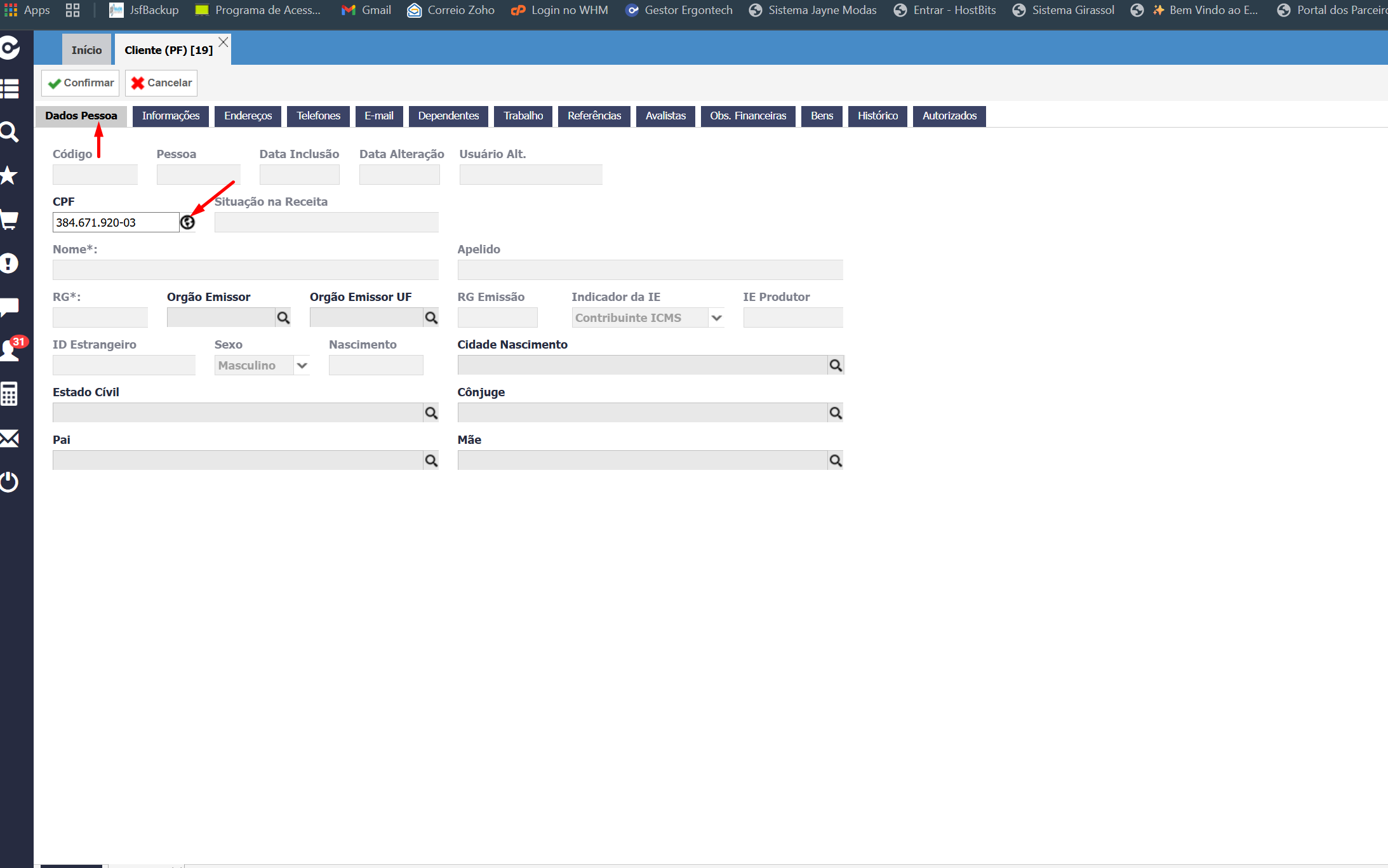This screenshot has height=868, width=1388.
Task: Switch to the Obs. Financeiras tab
Action: pos(748,116)
